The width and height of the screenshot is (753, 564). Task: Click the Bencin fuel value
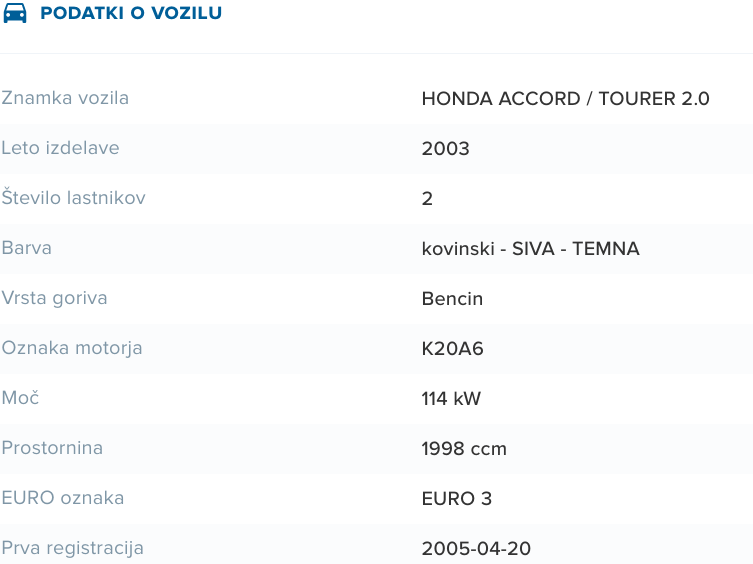[x=452, y=298]
